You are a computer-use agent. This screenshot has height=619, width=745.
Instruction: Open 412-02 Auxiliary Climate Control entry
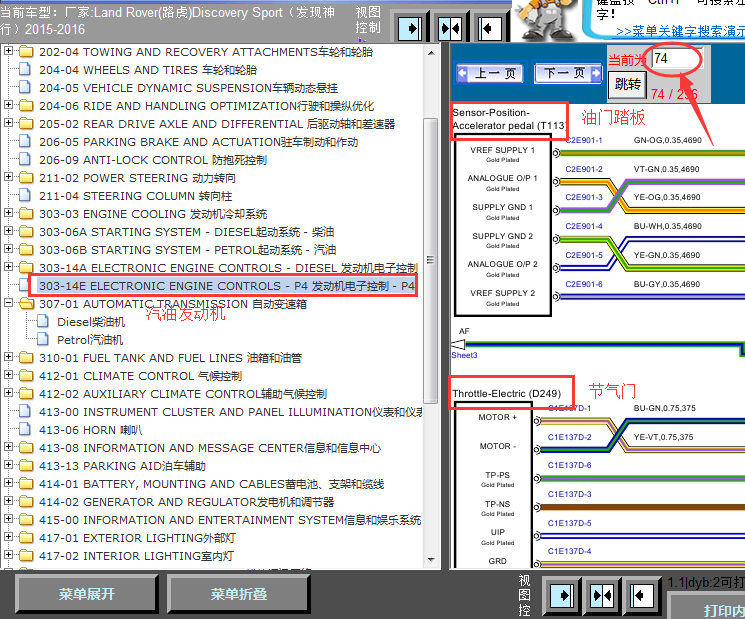point(183,394)
